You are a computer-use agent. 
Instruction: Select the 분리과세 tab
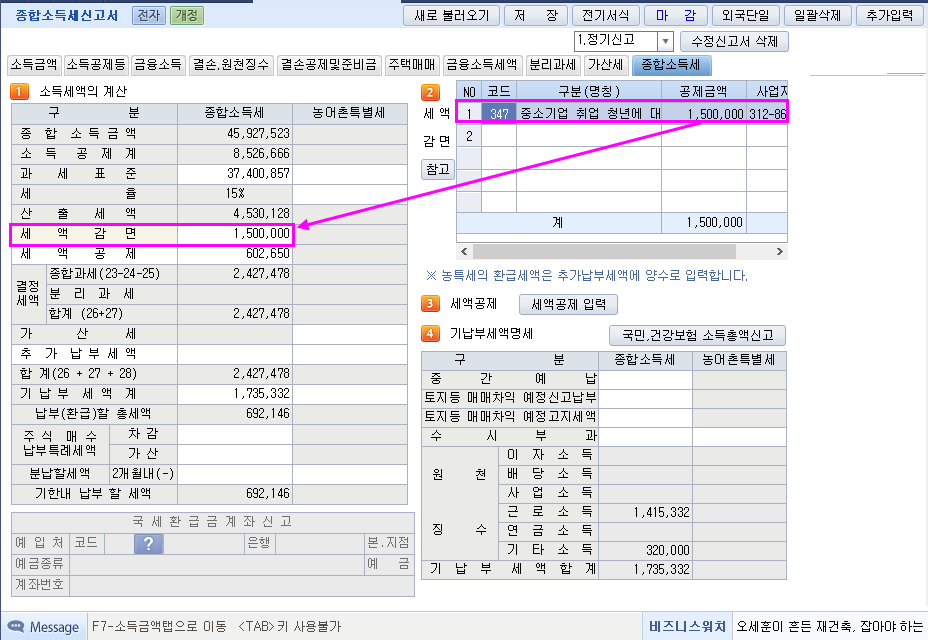click(553, 65)
